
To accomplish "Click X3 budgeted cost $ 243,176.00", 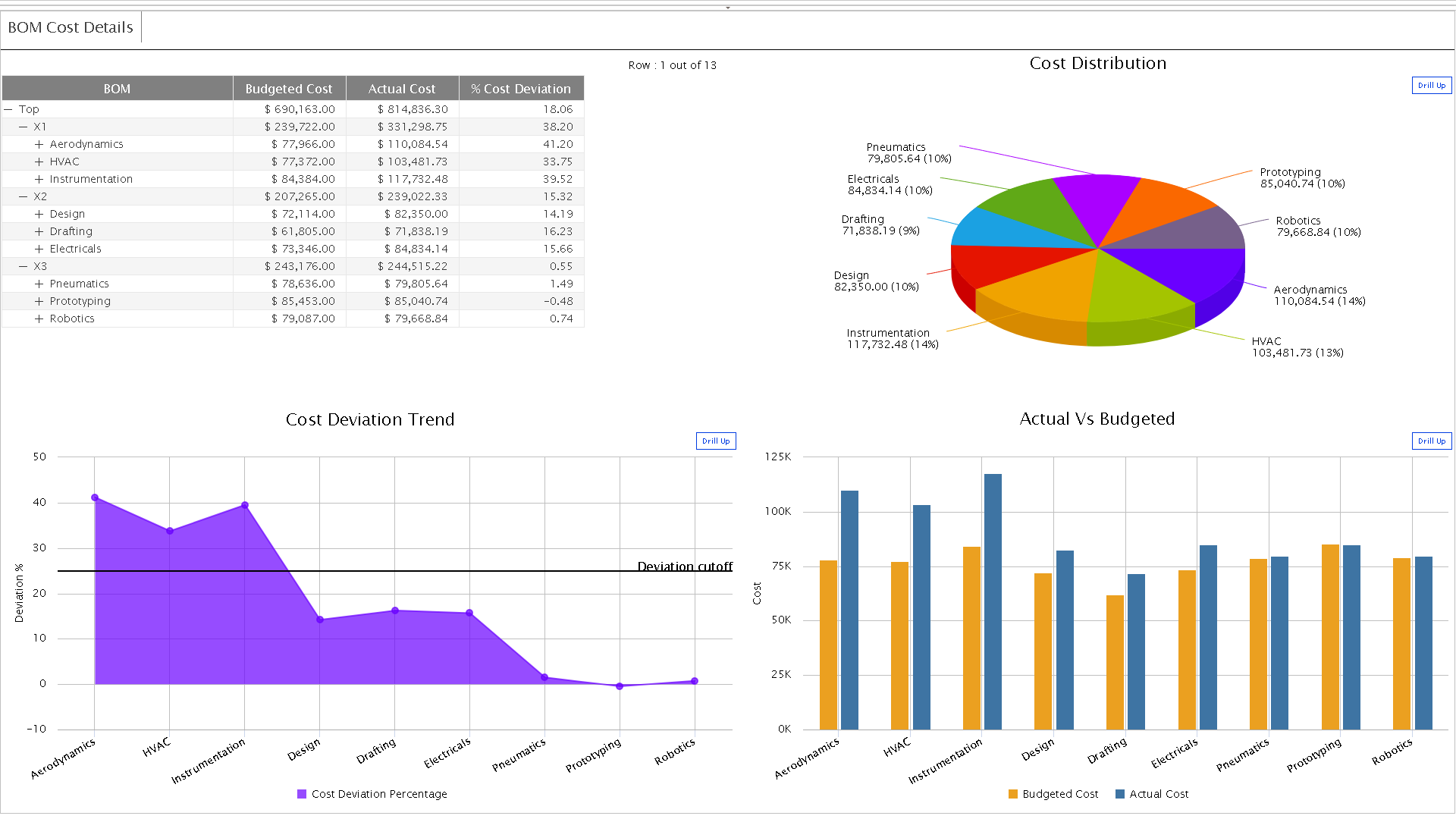I will 300,266.
